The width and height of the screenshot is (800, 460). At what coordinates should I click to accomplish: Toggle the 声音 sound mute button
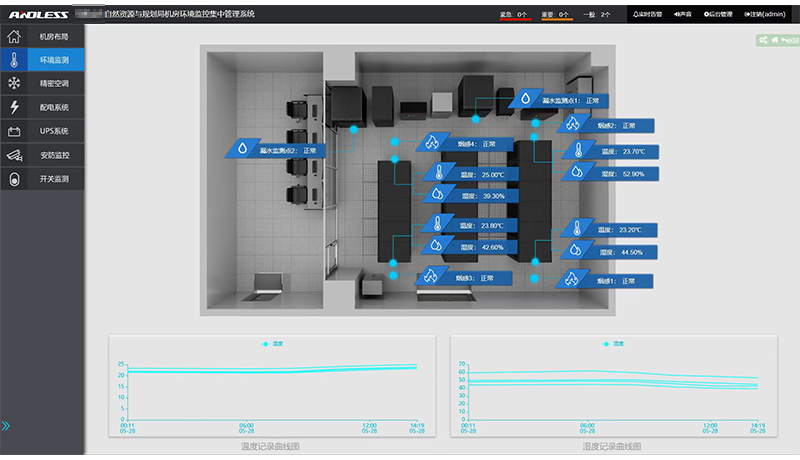click(x=683, y=15)
